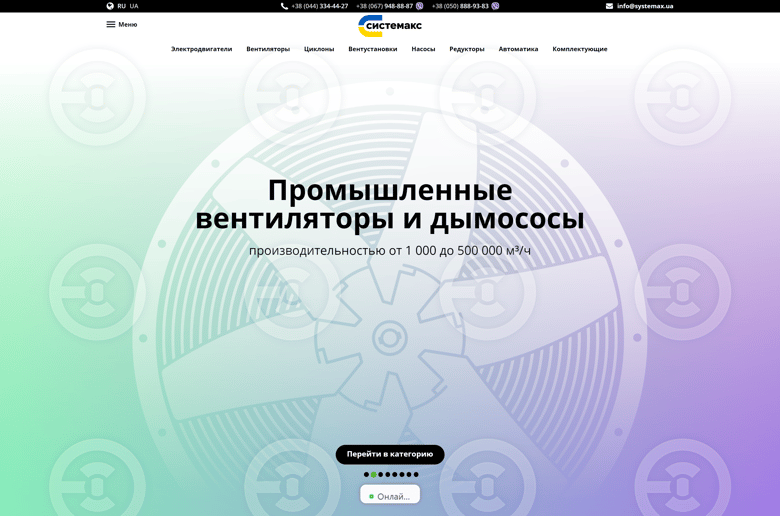The image size is (780, 516).
Task: Switch site language to UA
Action: pyautogui.click(x=134, y=6)
